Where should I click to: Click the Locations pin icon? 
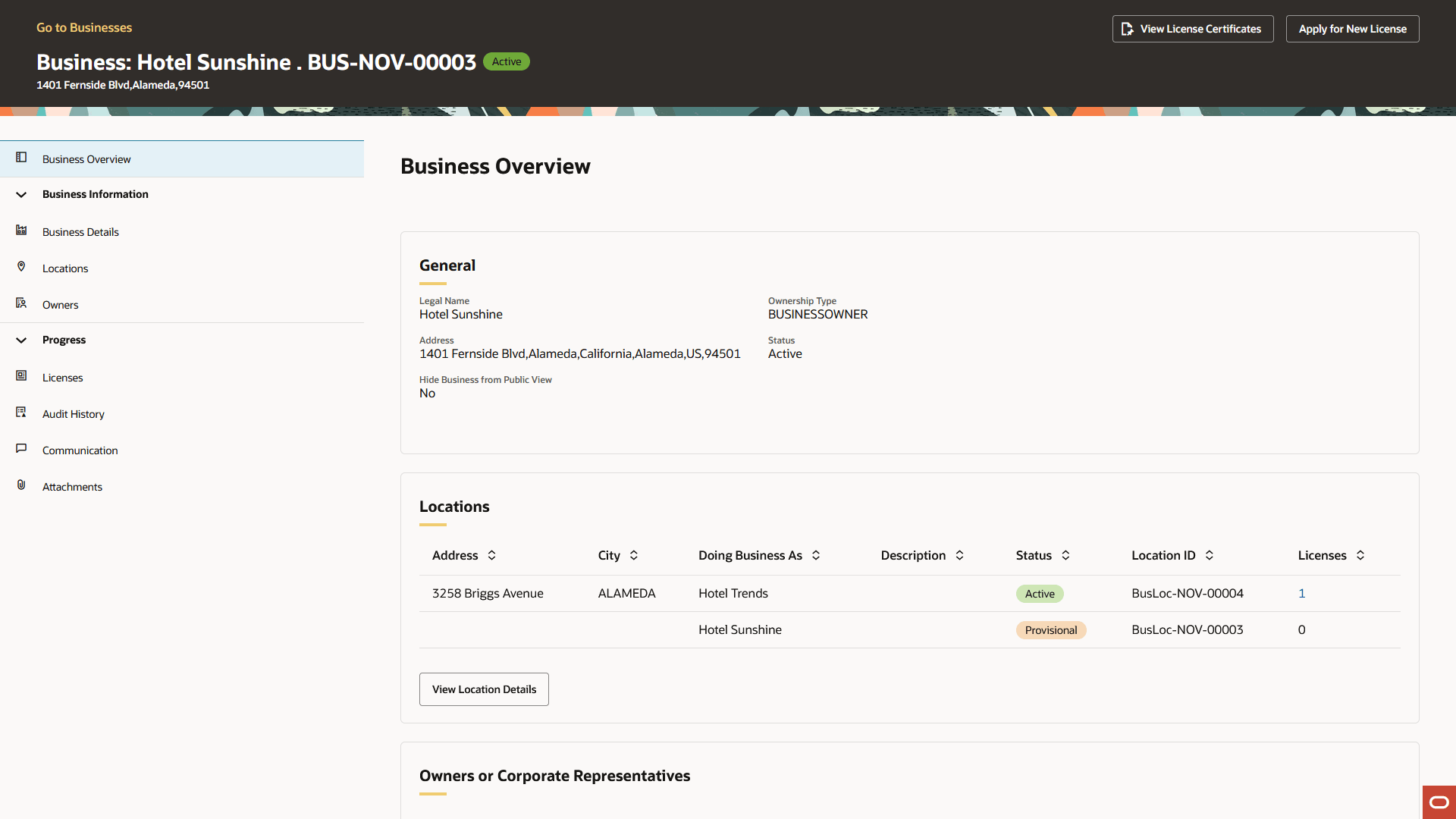(20, 267)
